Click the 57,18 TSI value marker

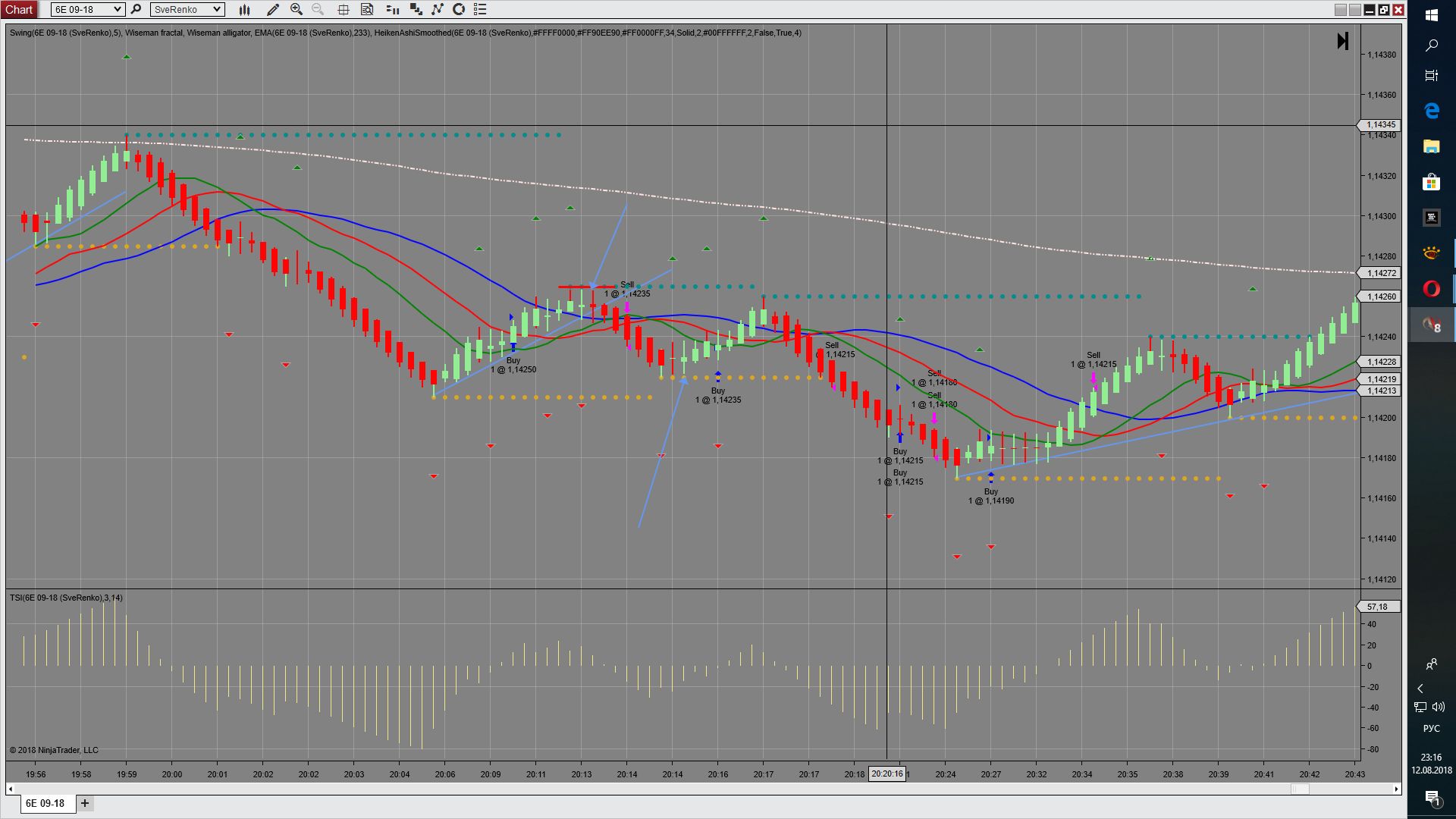1379,607
